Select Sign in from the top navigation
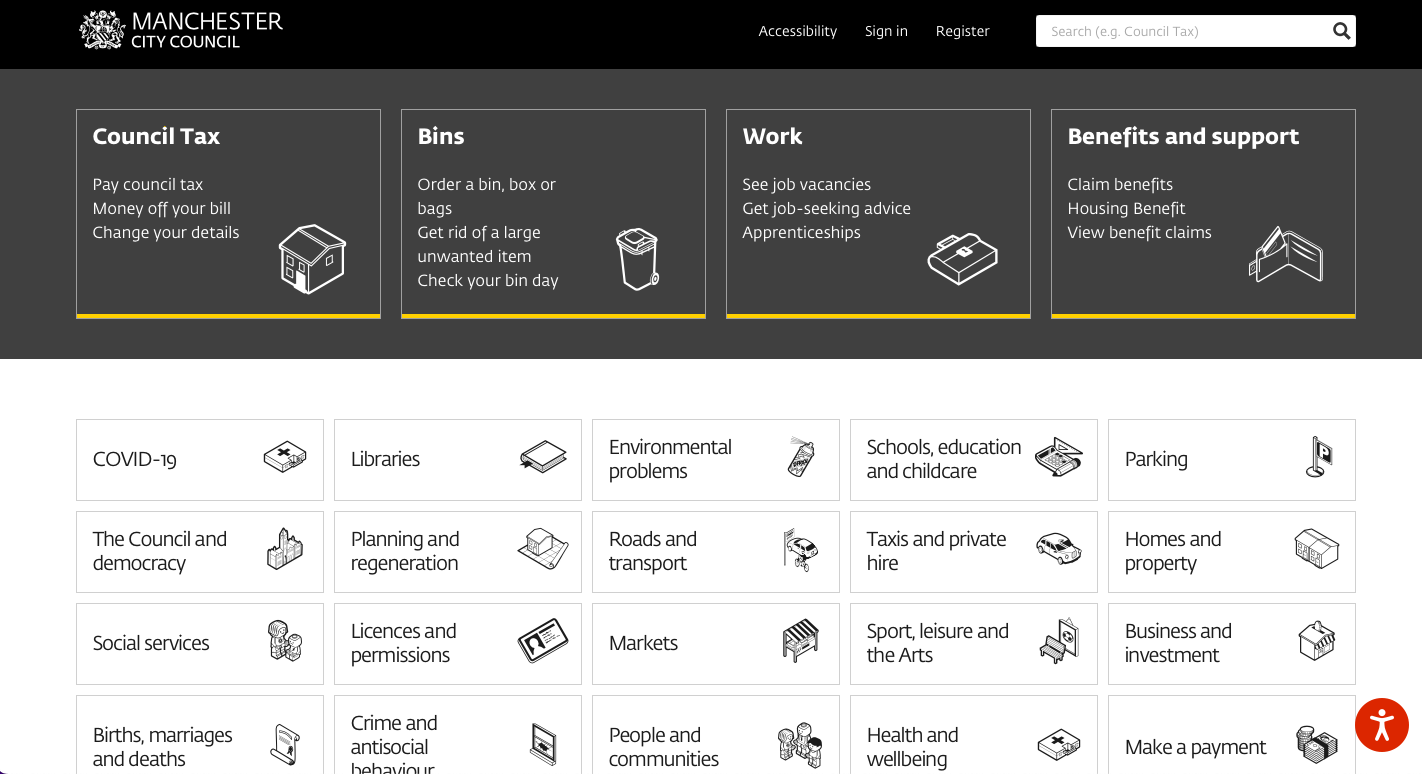The image size is (1422, 774). click(886, 31)
